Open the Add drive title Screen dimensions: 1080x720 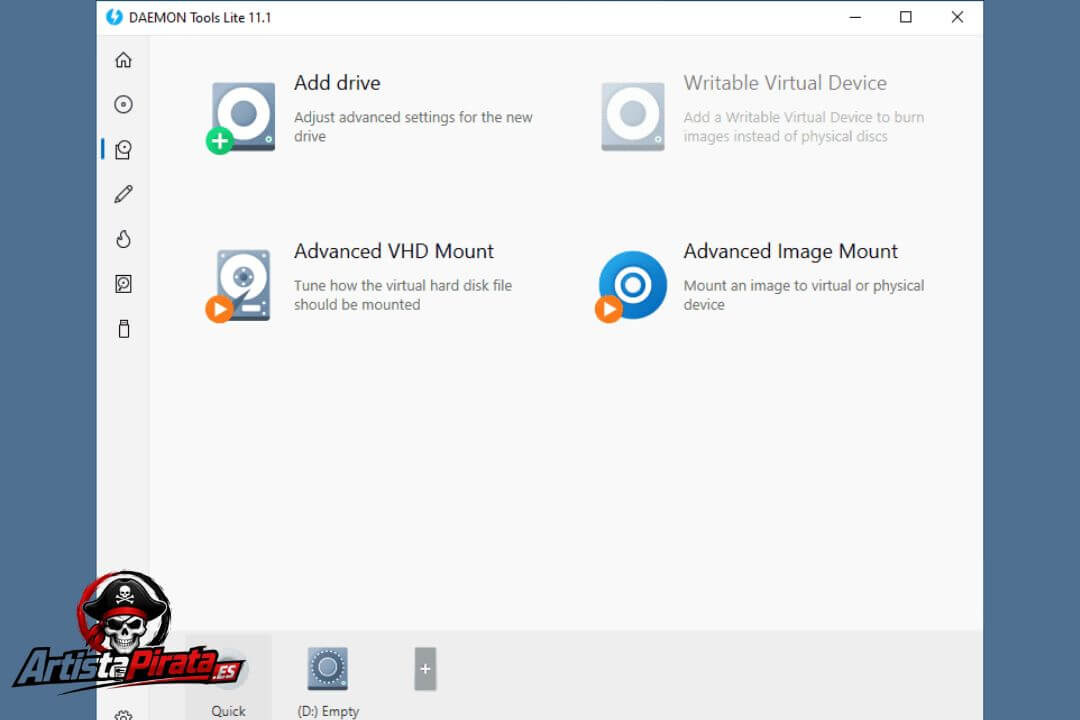click(337, 83)
